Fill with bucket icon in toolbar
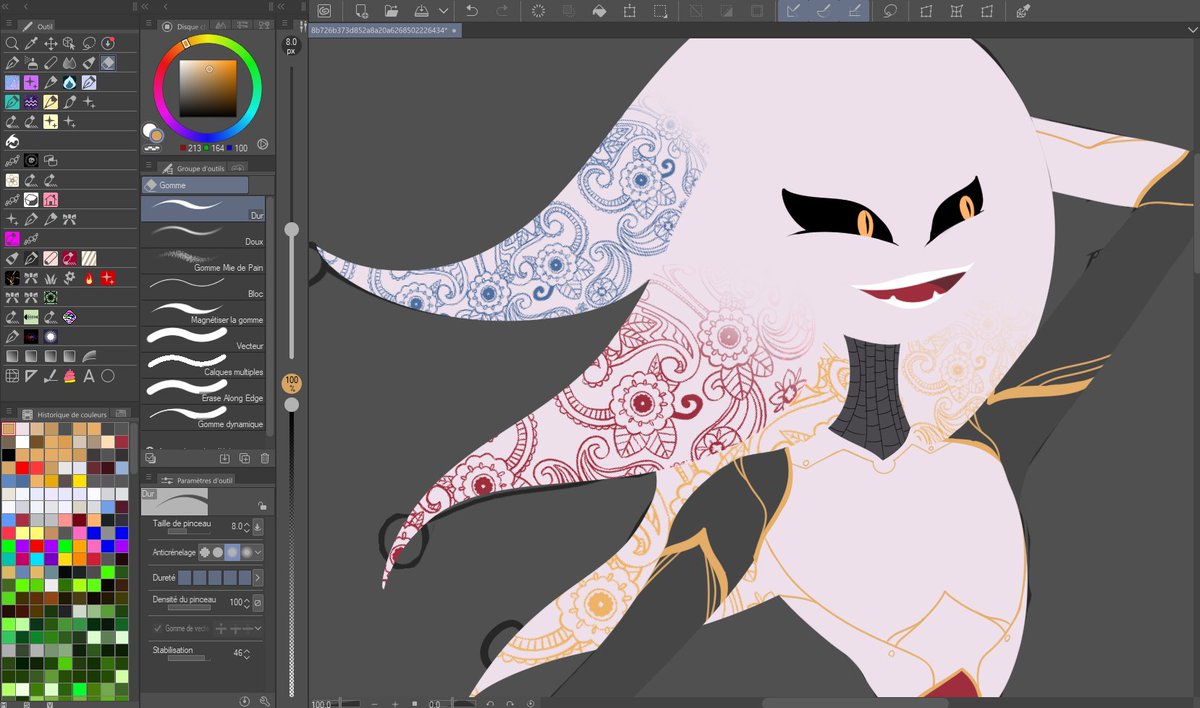Viewport: 1200px width, 708px height. coord(599,11)
